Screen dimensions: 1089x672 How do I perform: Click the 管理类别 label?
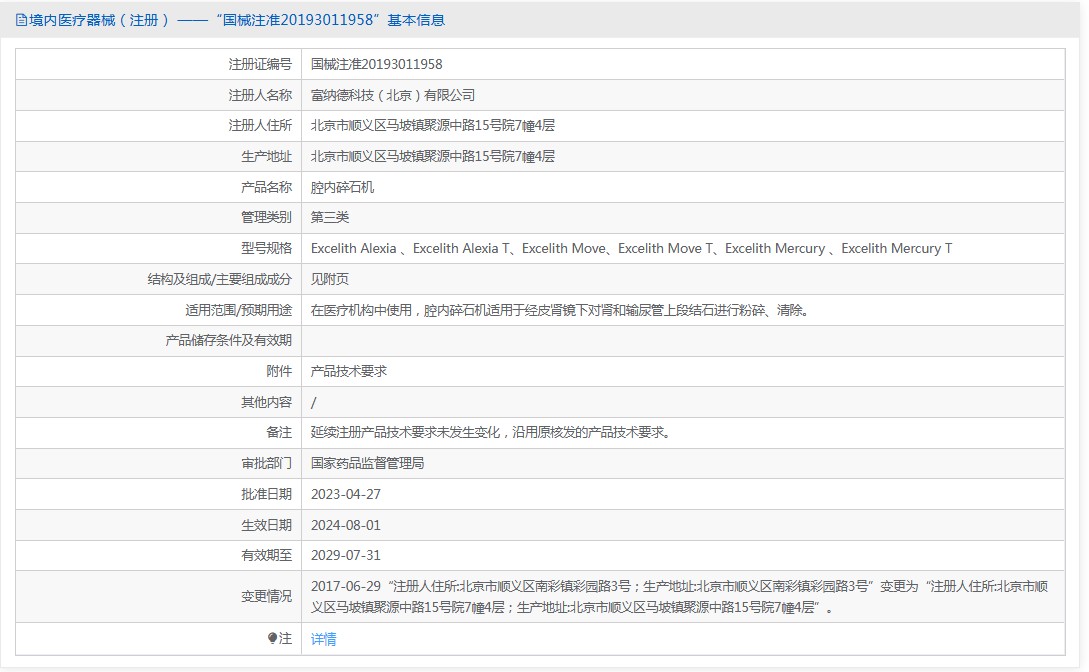tap(266, 217)
